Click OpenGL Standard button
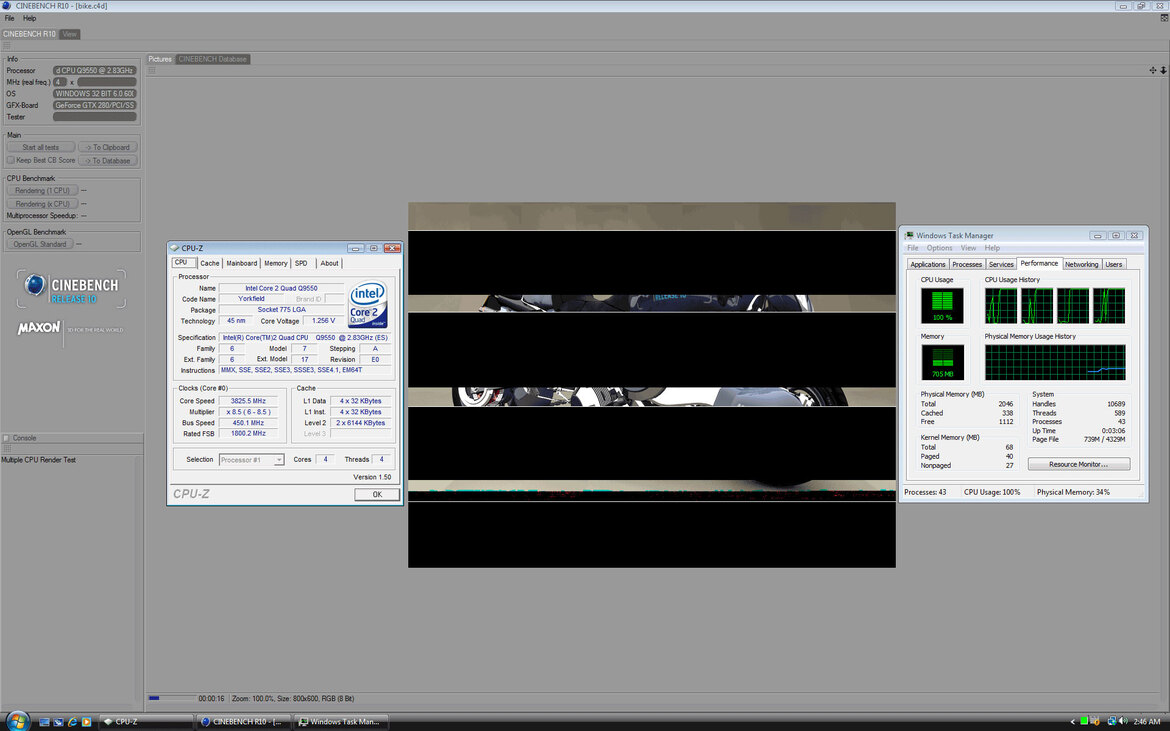Viewport: 1170px width, 731px height. pyautogui.click(x=40, y=244)
